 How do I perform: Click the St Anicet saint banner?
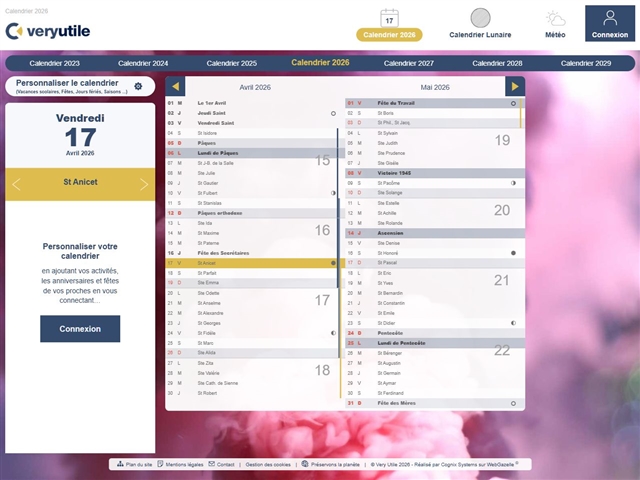pyautogui.click(x=80, y=182)
